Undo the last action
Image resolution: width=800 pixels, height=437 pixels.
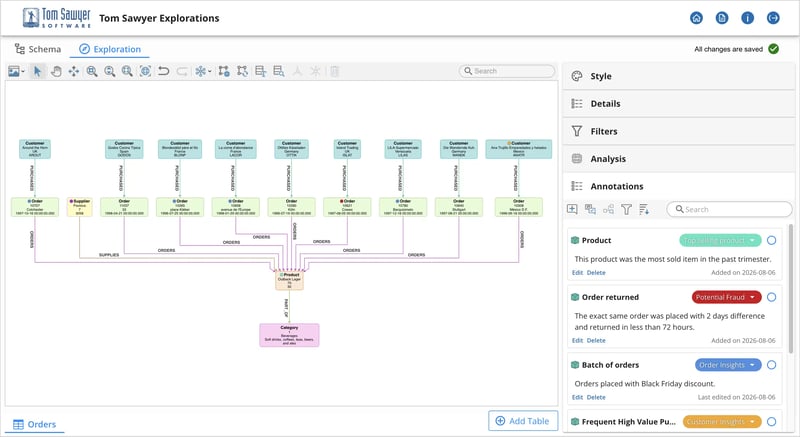(x=163, y=71)
